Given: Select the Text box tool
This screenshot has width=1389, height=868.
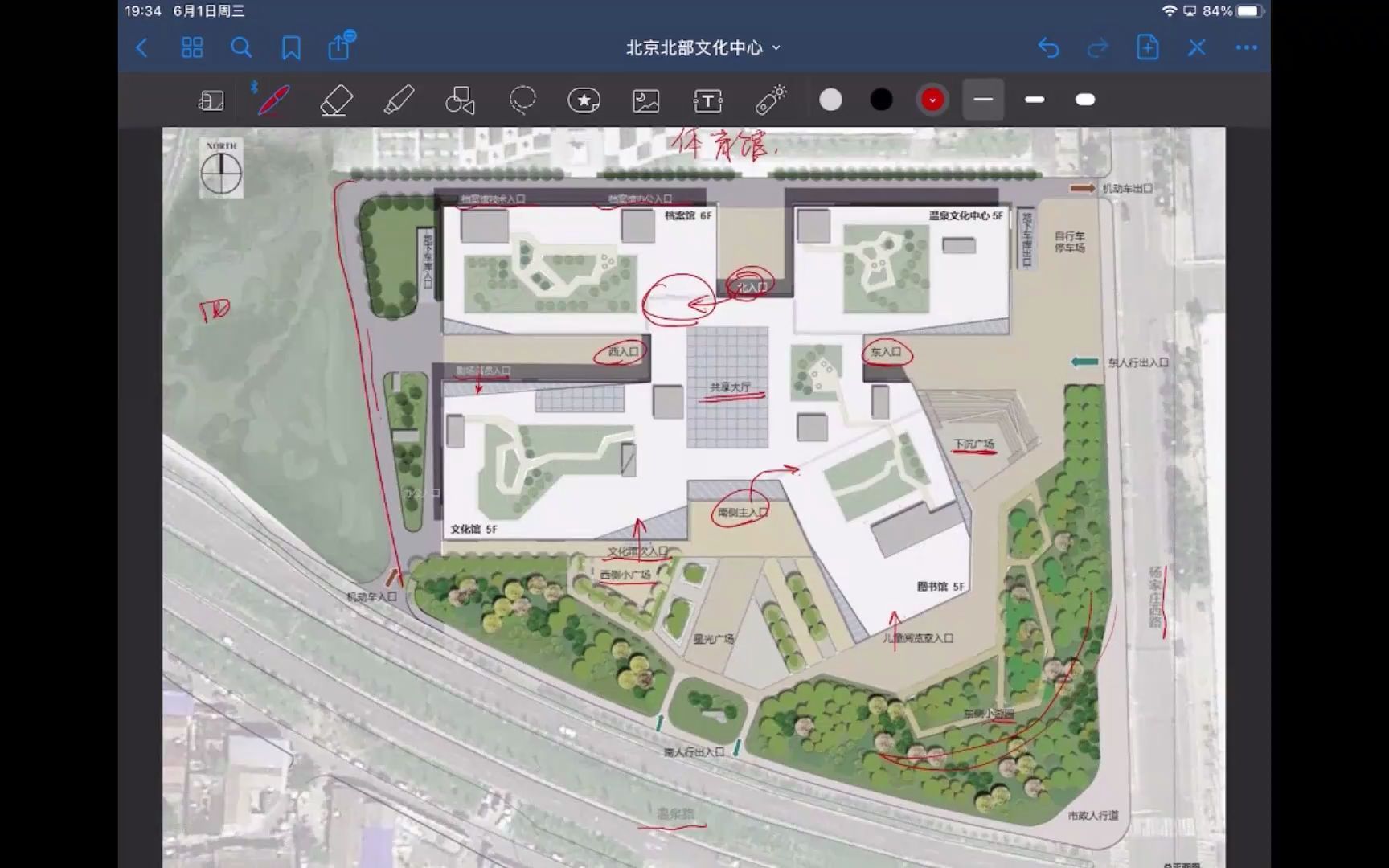Looking at the screenshot, I should tap(708, 100).
